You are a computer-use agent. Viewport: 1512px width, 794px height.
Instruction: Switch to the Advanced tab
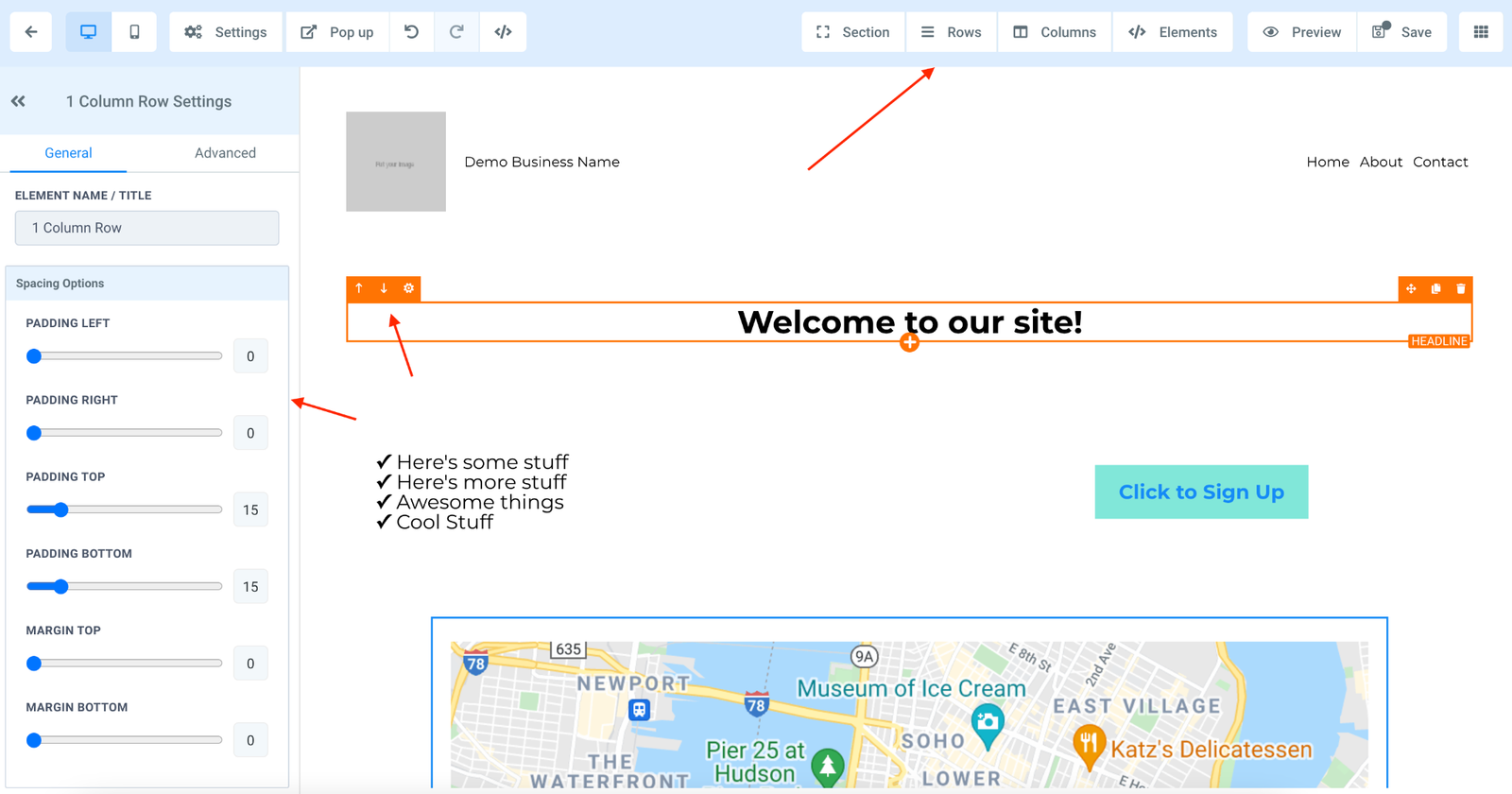(225, 153)
